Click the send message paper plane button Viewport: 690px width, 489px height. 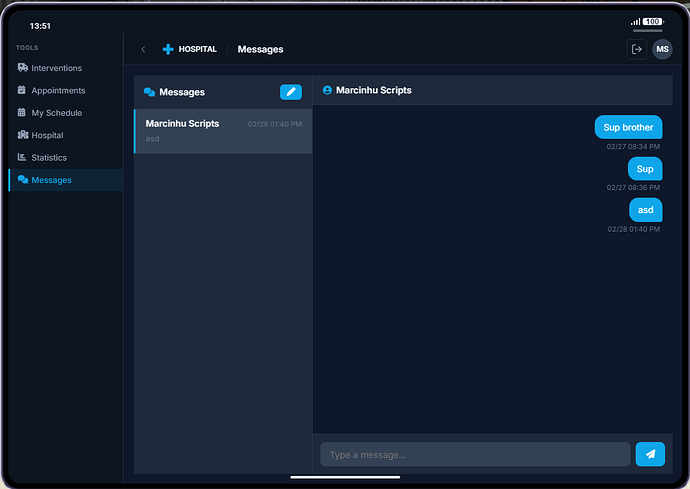click(x=650, y=455)
